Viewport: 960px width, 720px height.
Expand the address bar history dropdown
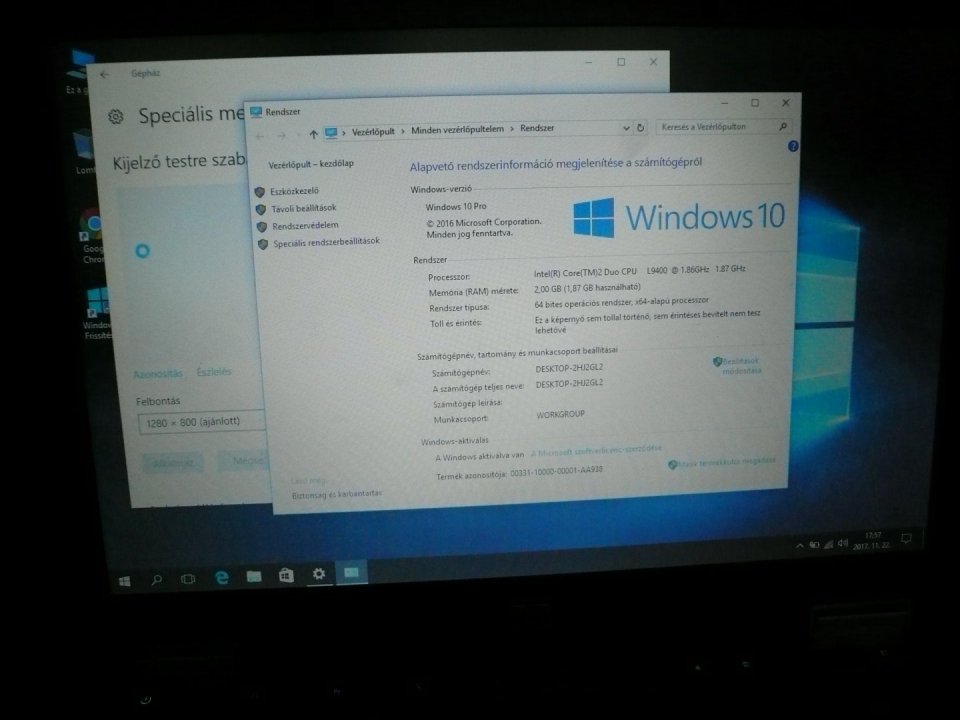click(x=626, y=128)
